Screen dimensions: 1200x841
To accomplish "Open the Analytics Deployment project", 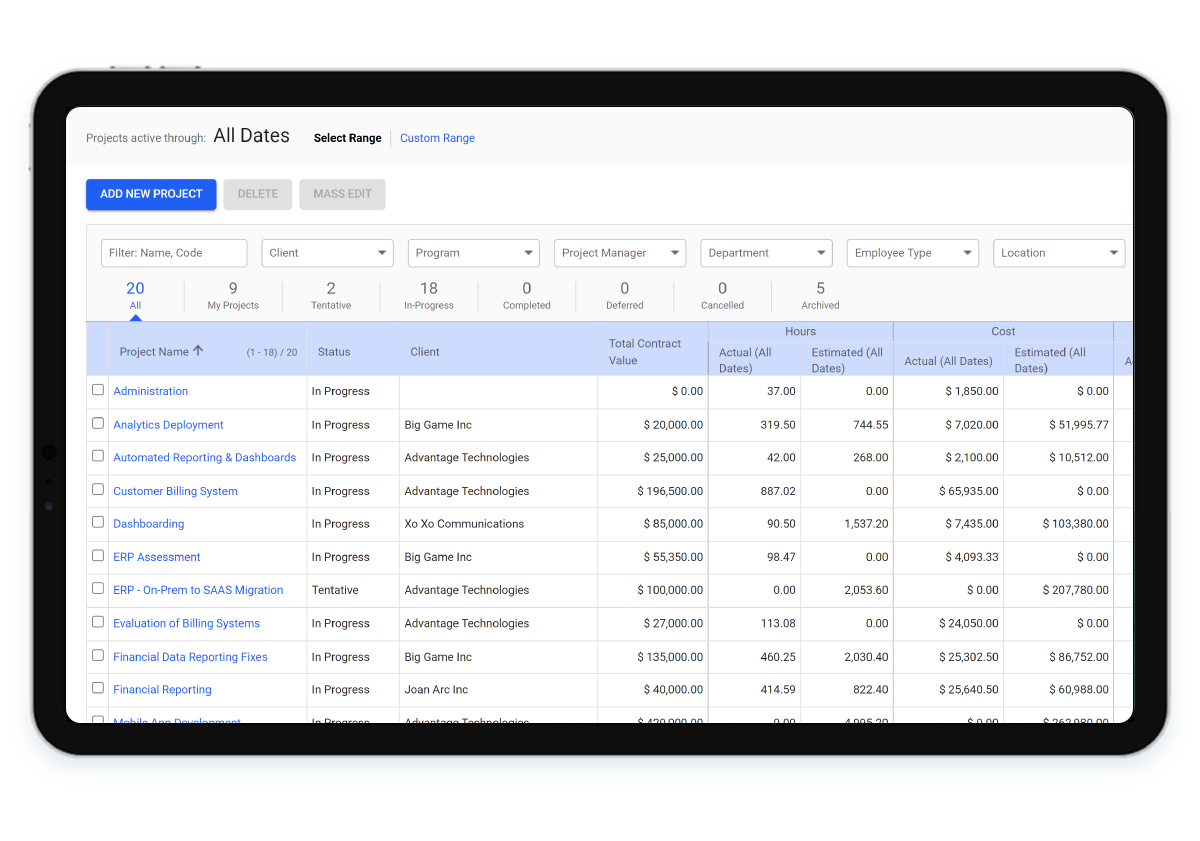I will [x=168, y=425].
